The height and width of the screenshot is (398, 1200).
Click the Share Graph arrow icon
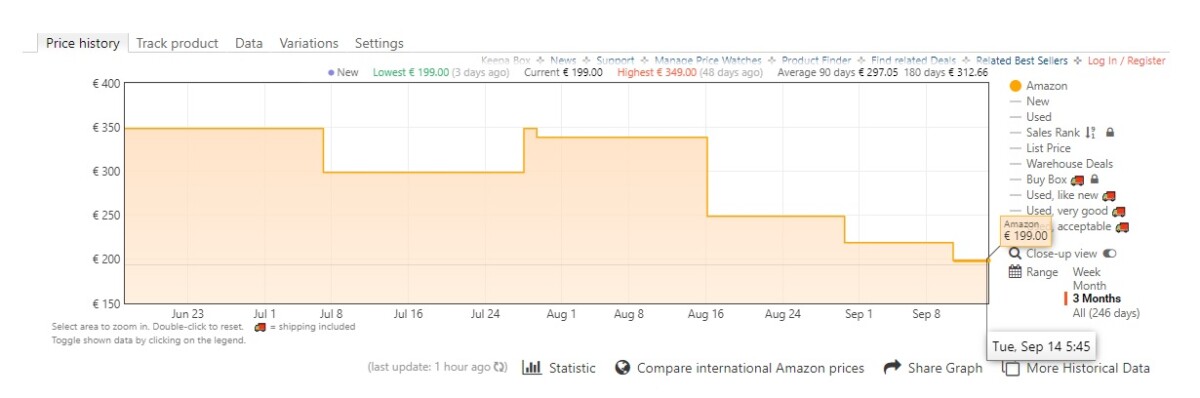click(892, 368)
